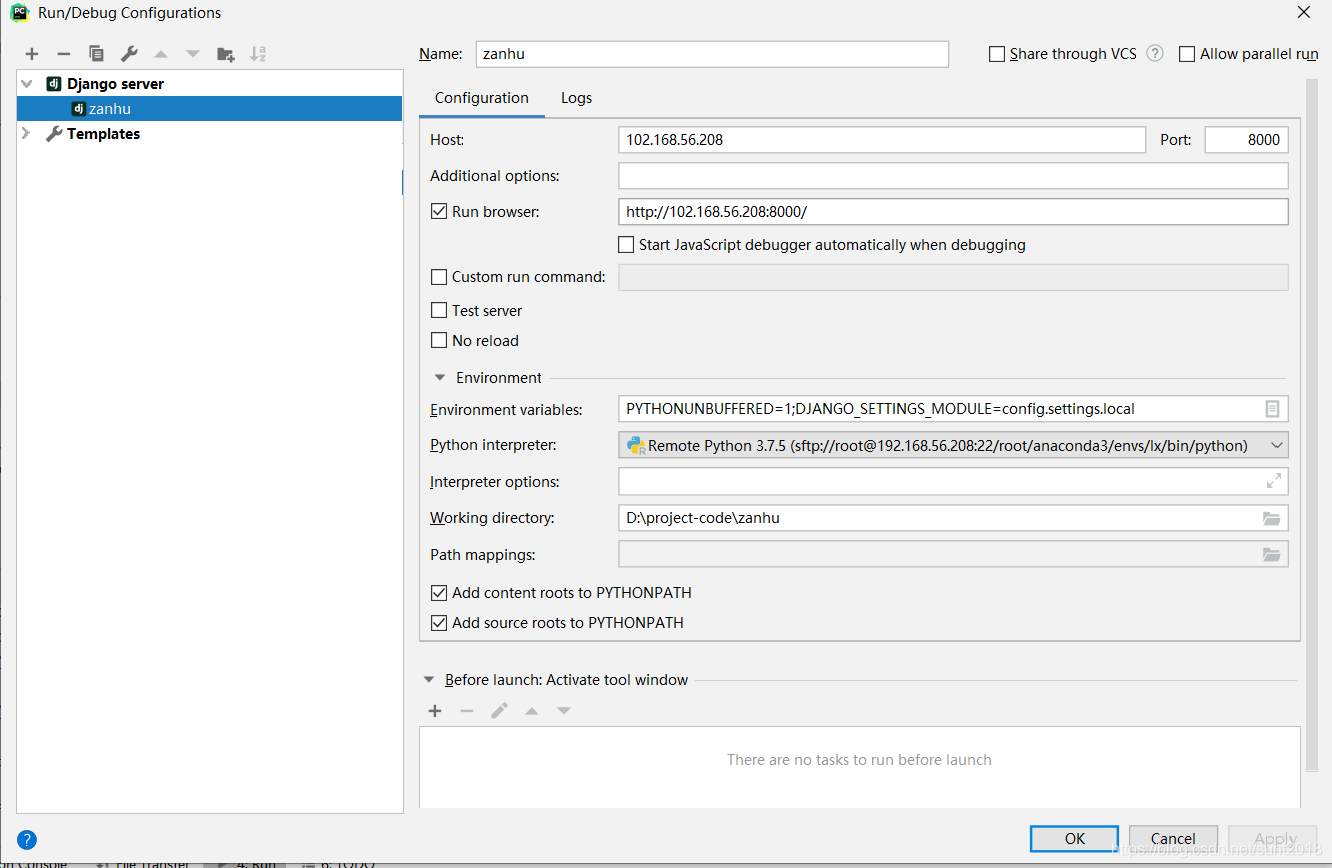The image size is (1332, 868).
Task: Toggle Add content roots to PYTHONPATH
Action: coord(438,593)
